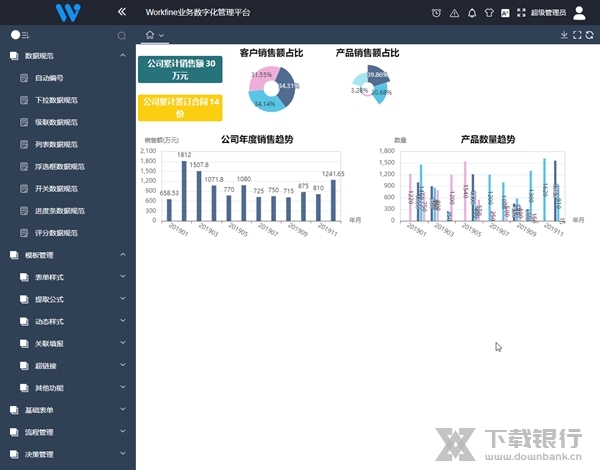The height and width of the screenshot is (470, 600).
Task: Click the font size icon in header
Action: pyautogui.click(x=505, y=13)
